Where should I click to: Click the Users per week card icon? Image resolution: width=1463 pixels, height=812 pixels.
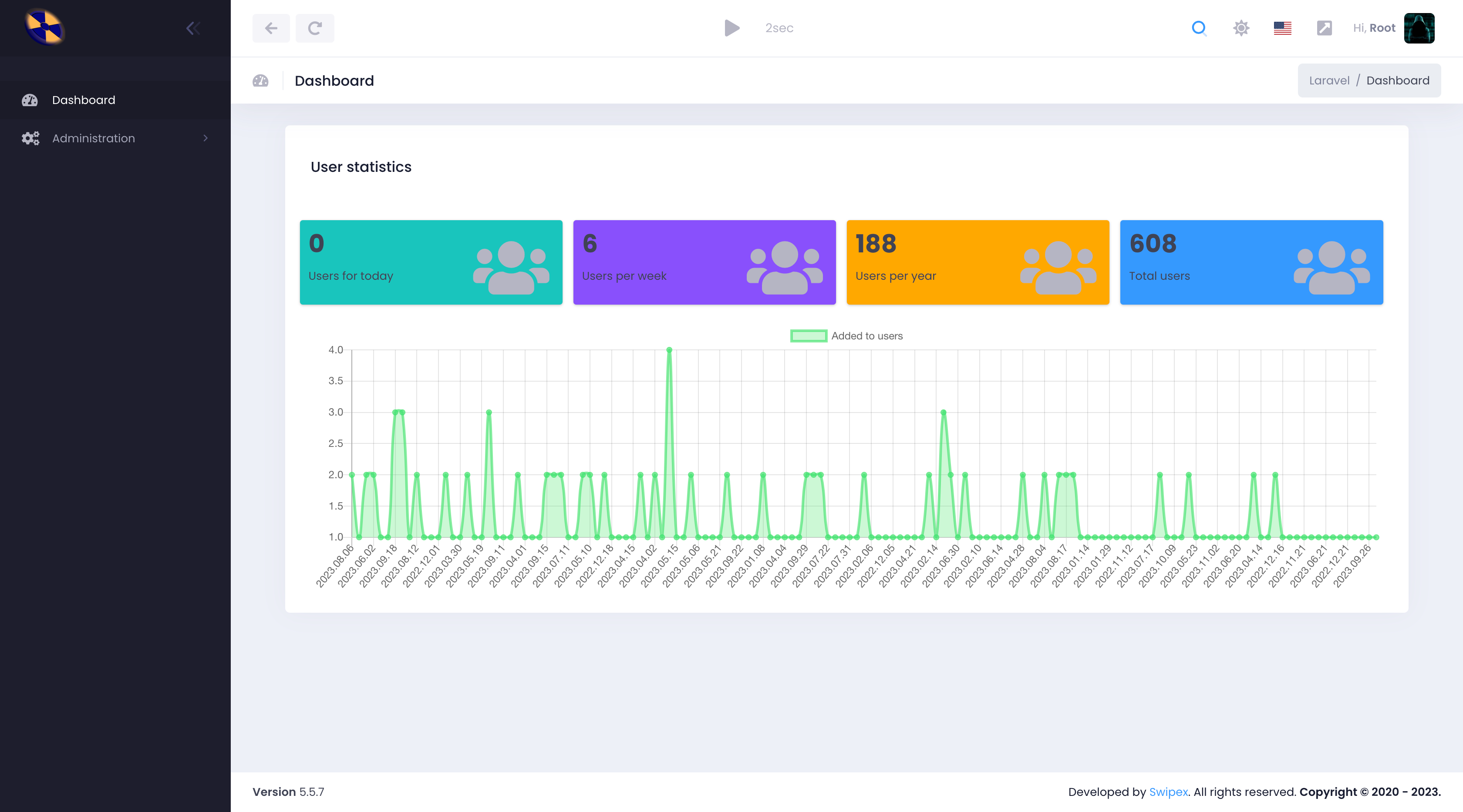click(x=784, y=267)
